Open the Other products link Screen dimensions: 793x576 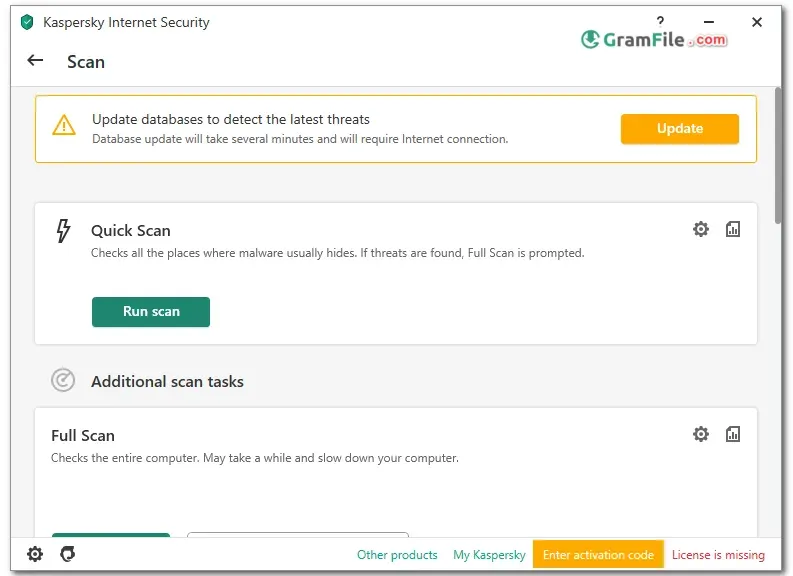(397, 555)
